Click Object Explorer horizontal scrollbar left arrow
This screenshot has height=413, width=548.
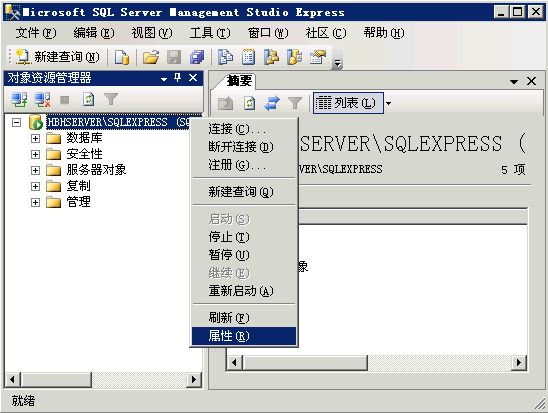tap(13, 379)
